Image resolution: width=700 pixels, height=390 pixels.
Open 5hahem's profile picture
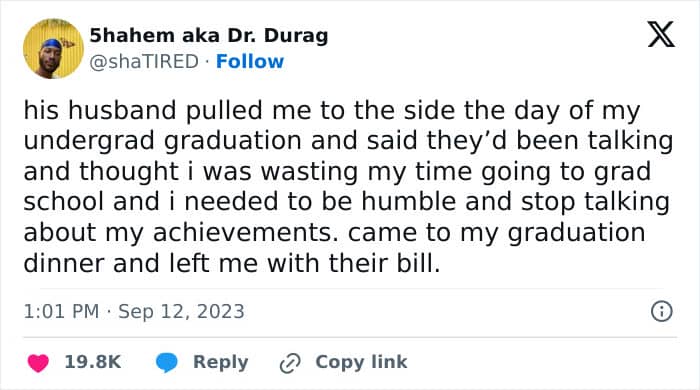[x=53, y=49]
